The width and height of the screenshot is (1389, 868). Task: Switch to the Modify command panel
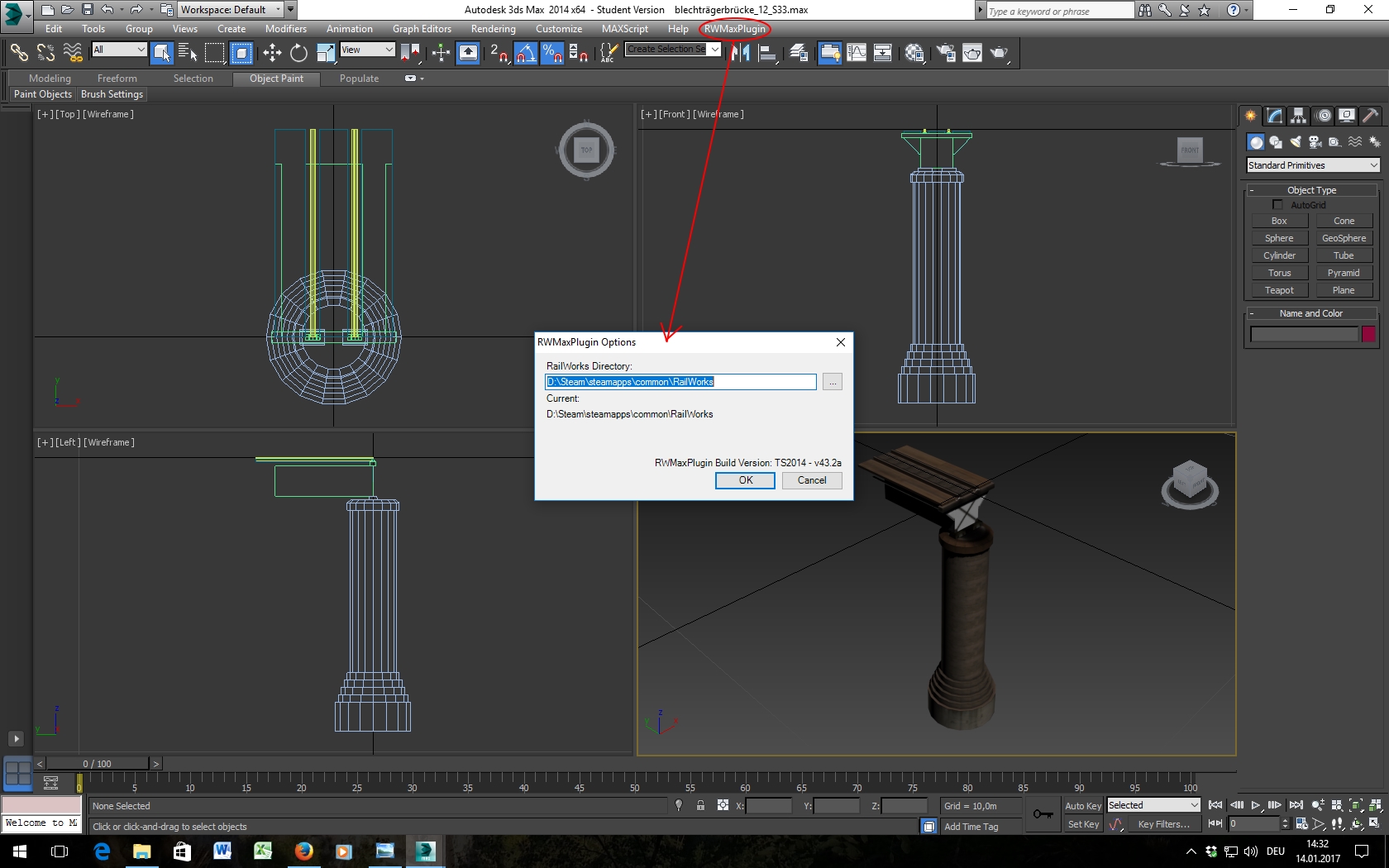(1274, 116)
